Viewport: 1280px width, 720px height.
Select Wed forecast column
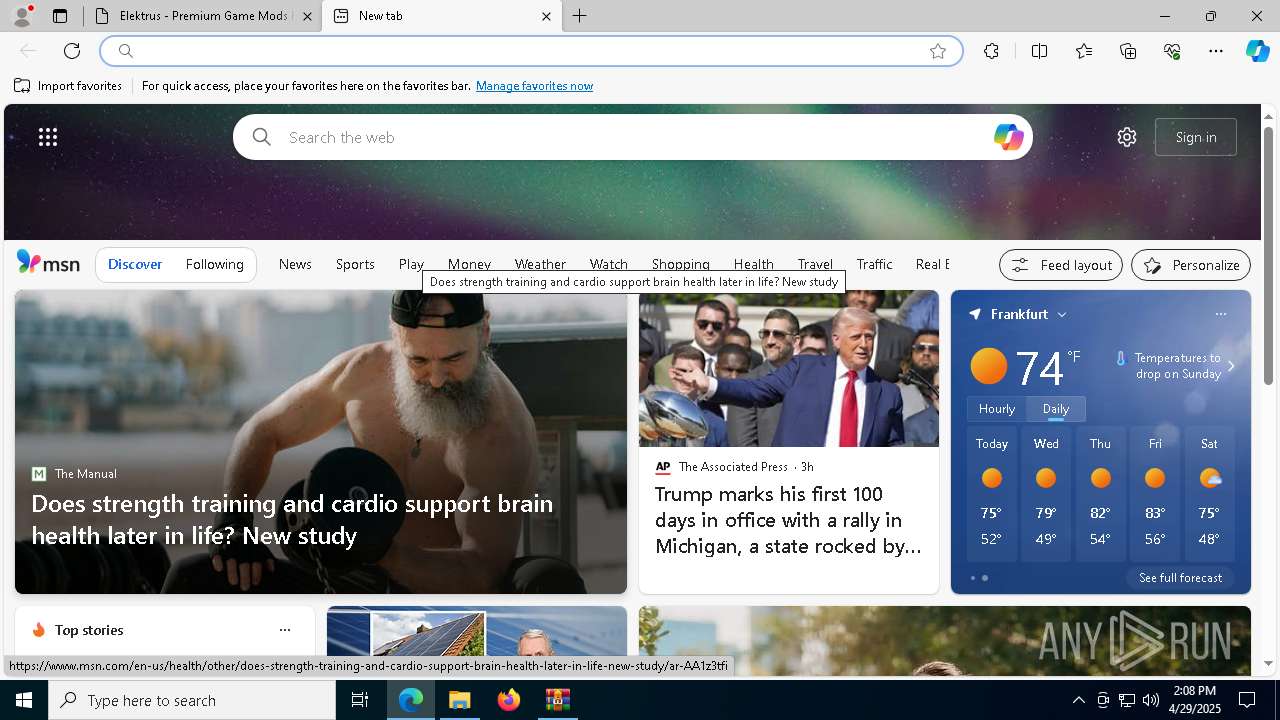click(1046, 493)
